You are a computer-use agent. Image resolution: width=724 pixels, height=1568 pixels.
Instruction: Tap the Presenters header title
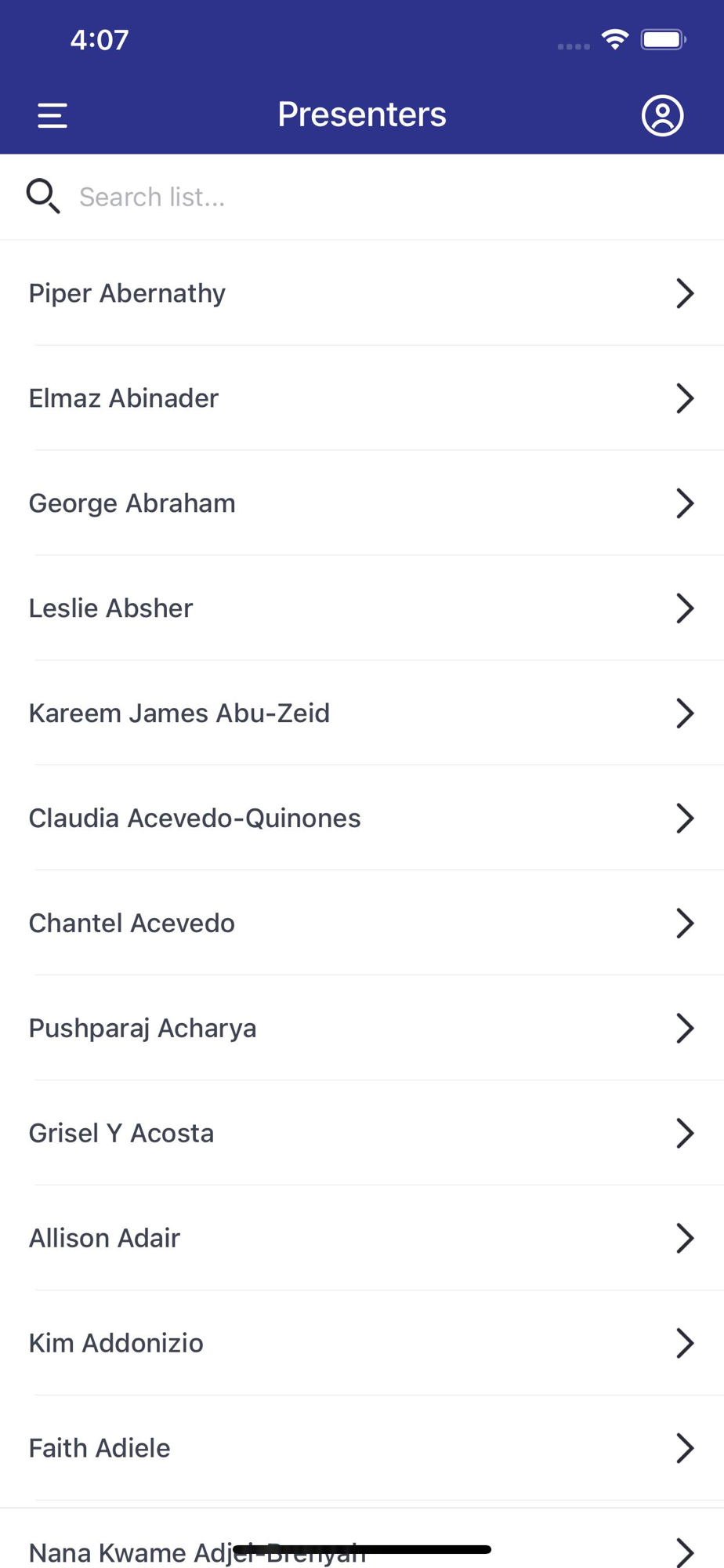click(362, 114)
